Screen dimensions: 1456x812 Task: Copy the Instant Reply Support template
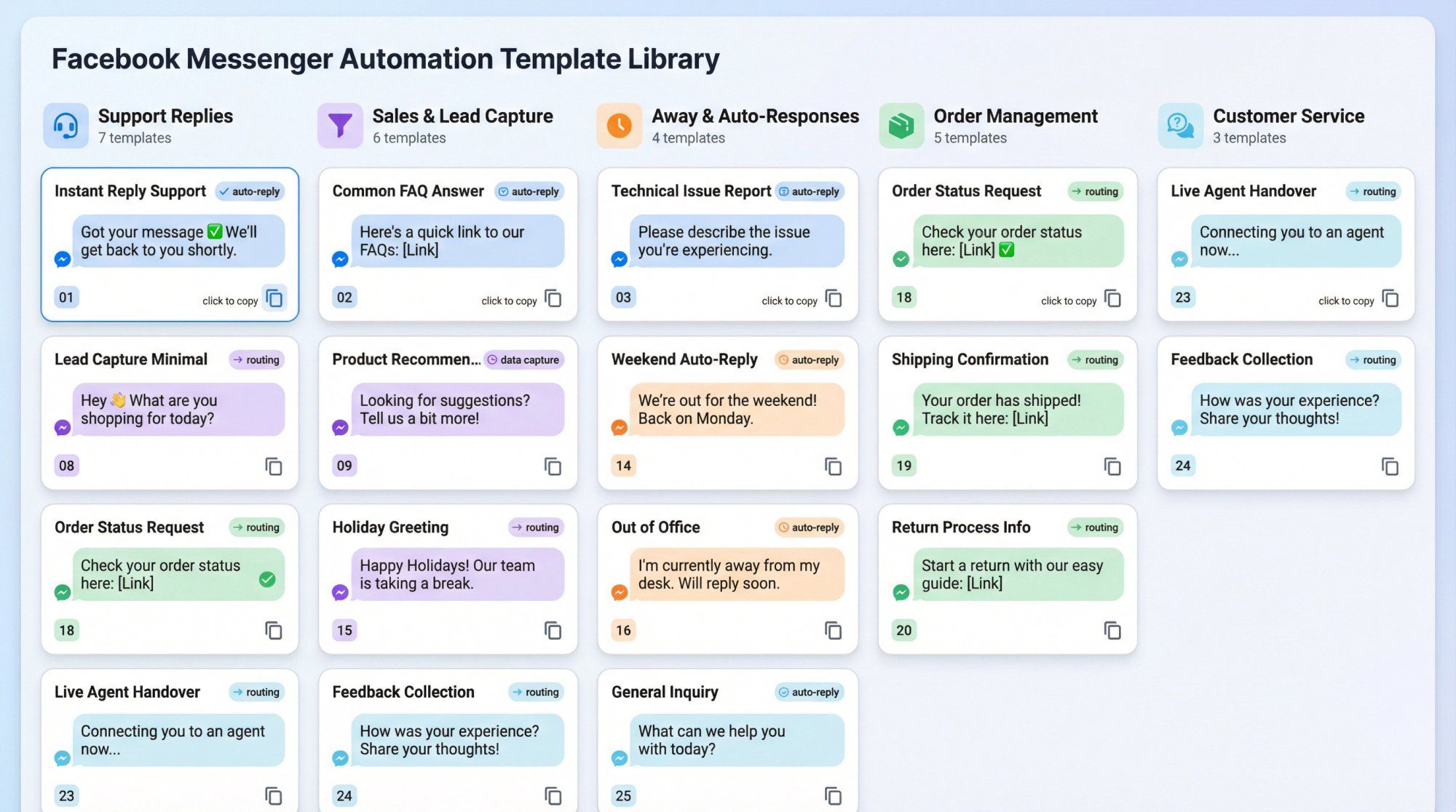(274, 298)
